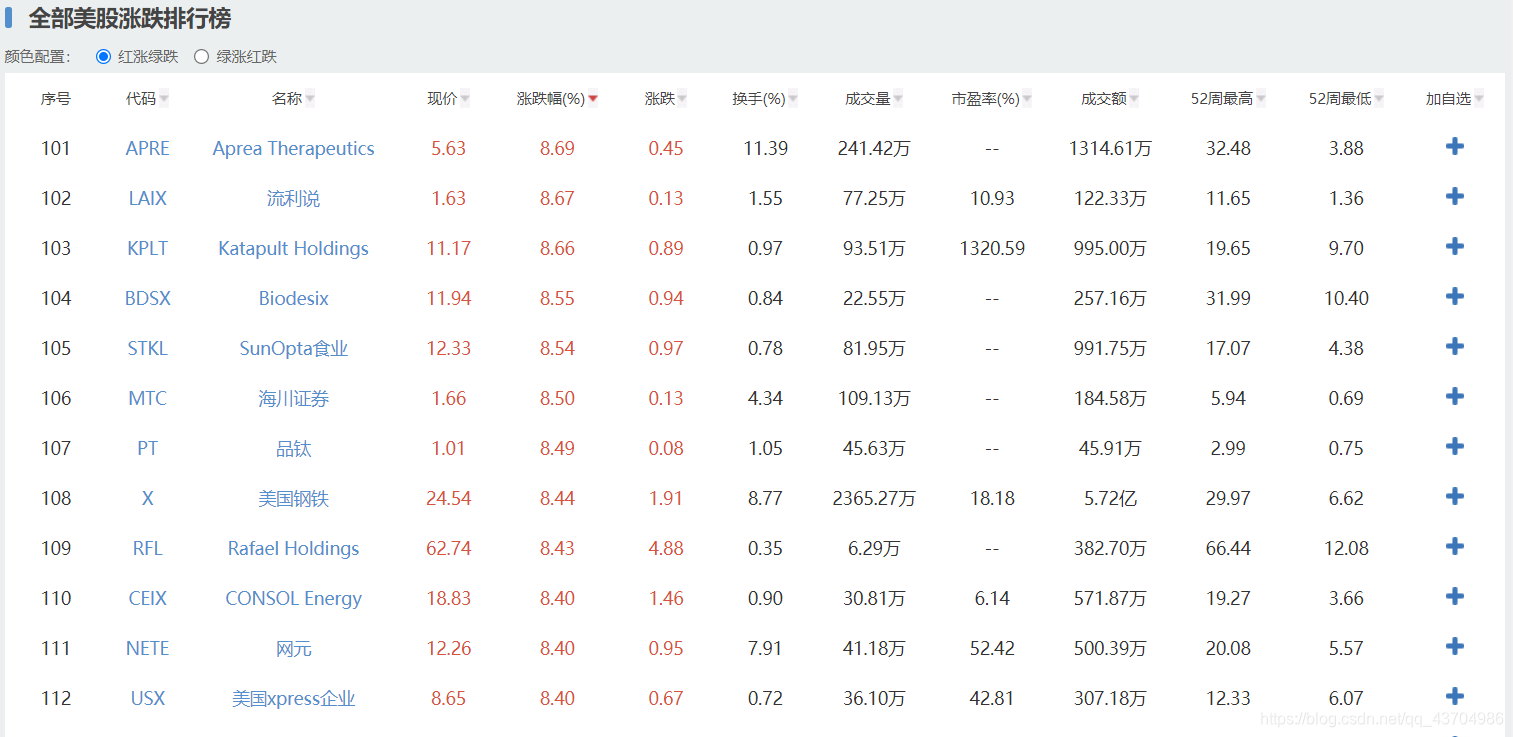Open the LAIX stock code link
Viewport: 1513px width, 737px height.
click(148, 198)
